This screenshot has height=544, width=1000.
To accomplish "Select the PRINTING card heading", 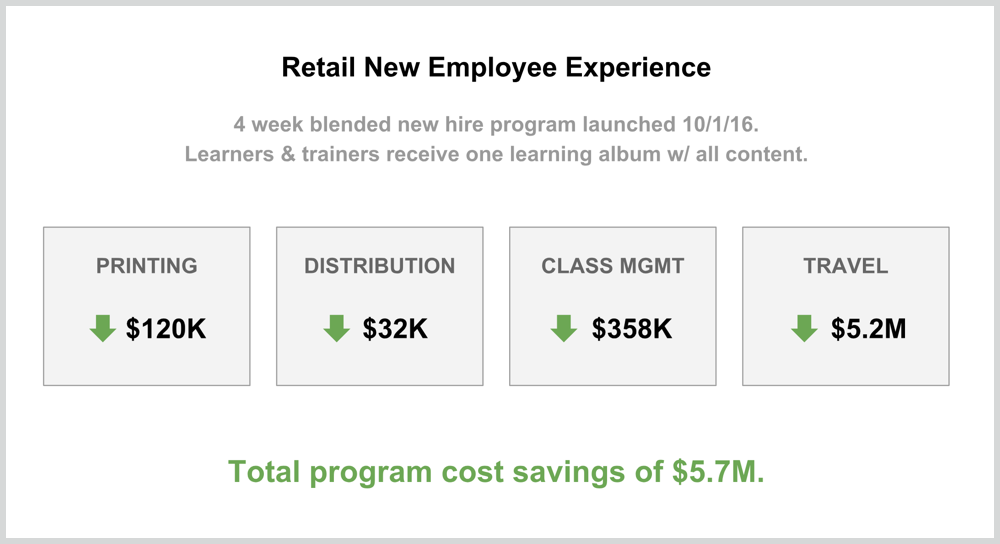I will click(147, 265).
